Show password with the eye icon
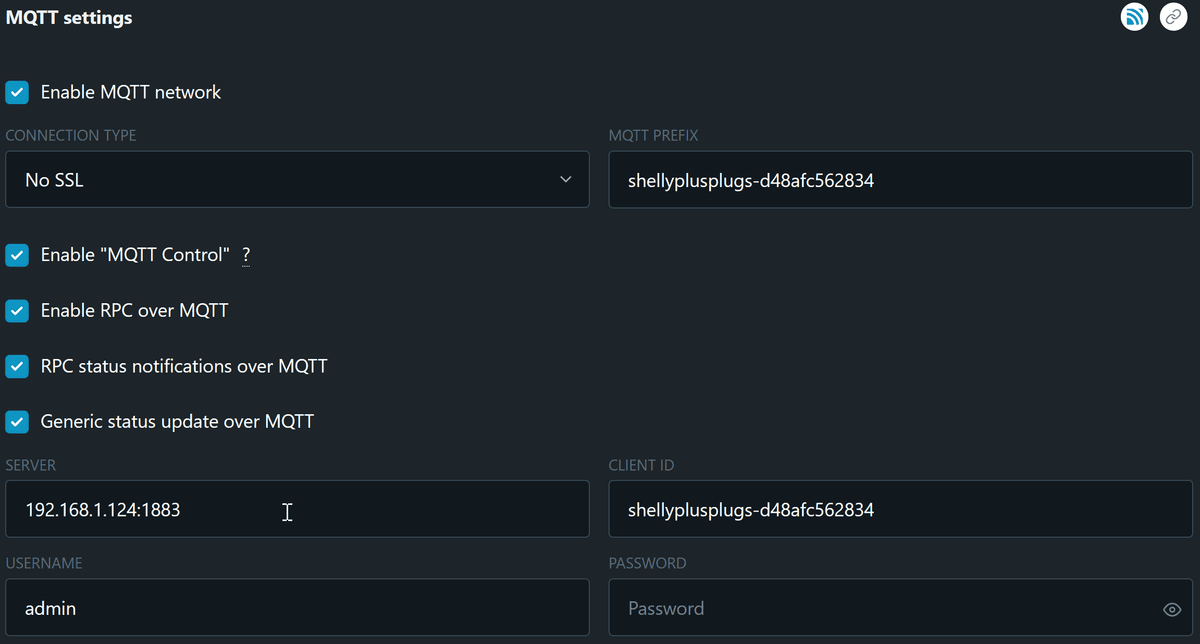The image size is (1200, 644). (x=1173, y=609)
